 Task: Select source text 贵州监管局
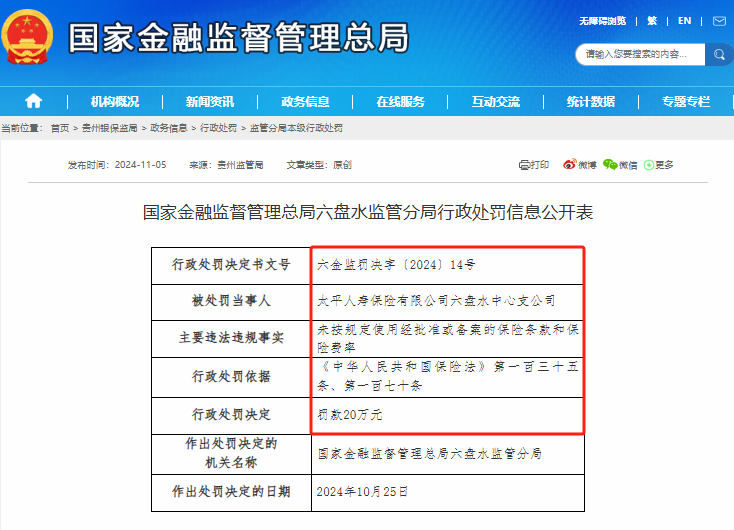click(x=240, y=165)
